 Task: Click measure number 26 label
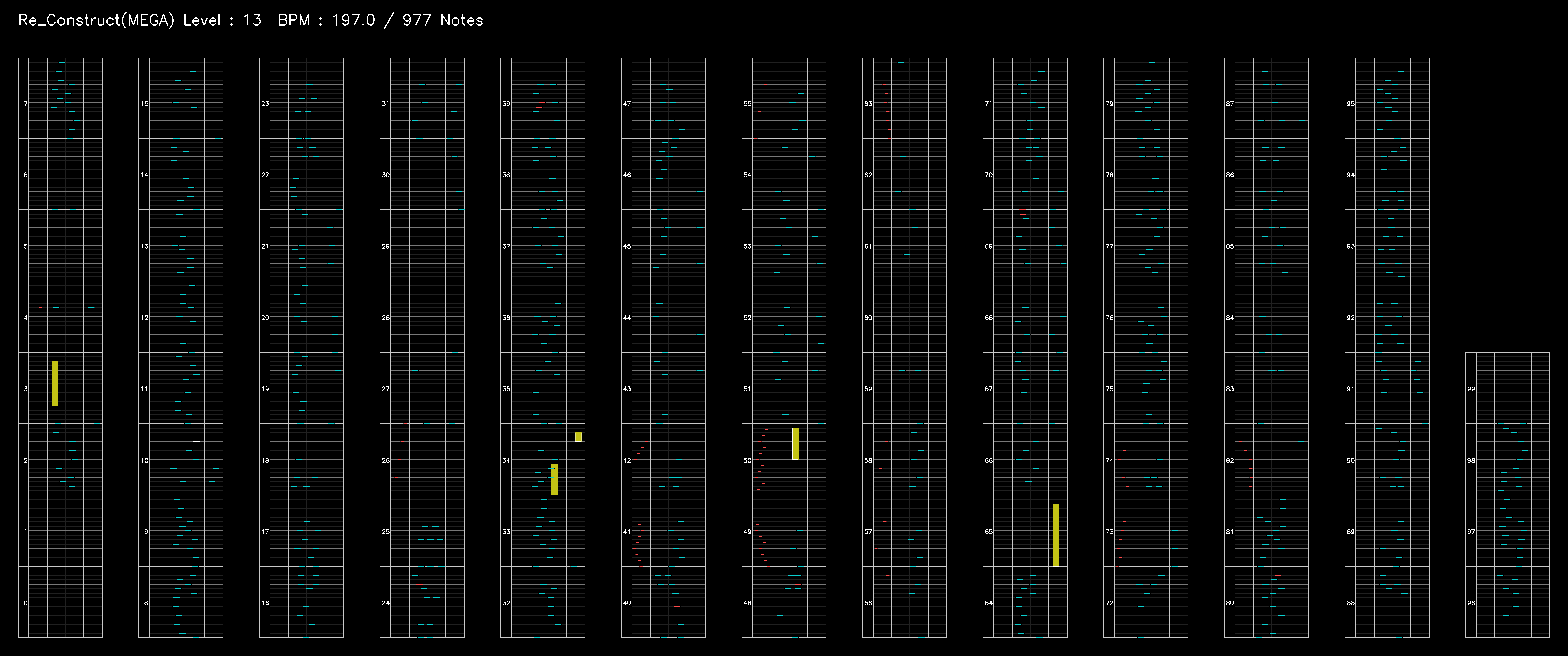pos(386,460)
